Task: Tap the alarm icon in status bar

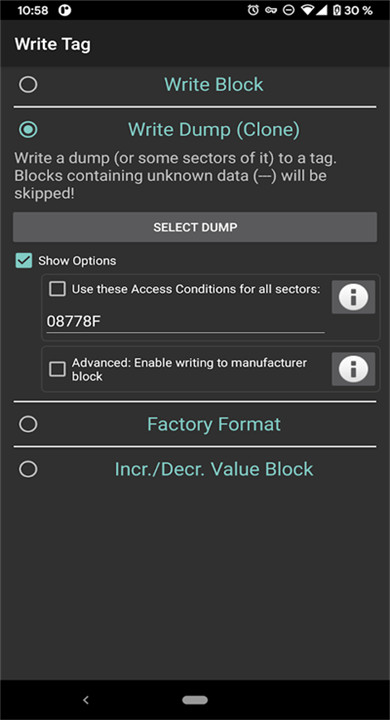Action: (253, 10)
